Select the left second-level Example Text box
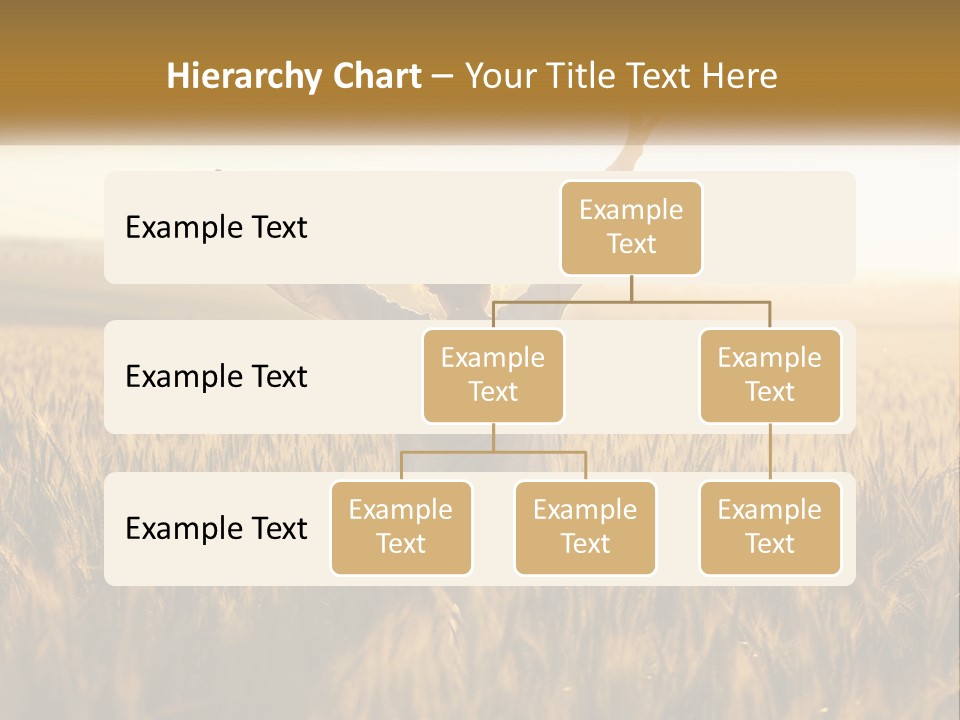Viewport: 960px width, 720px height. 493,375
